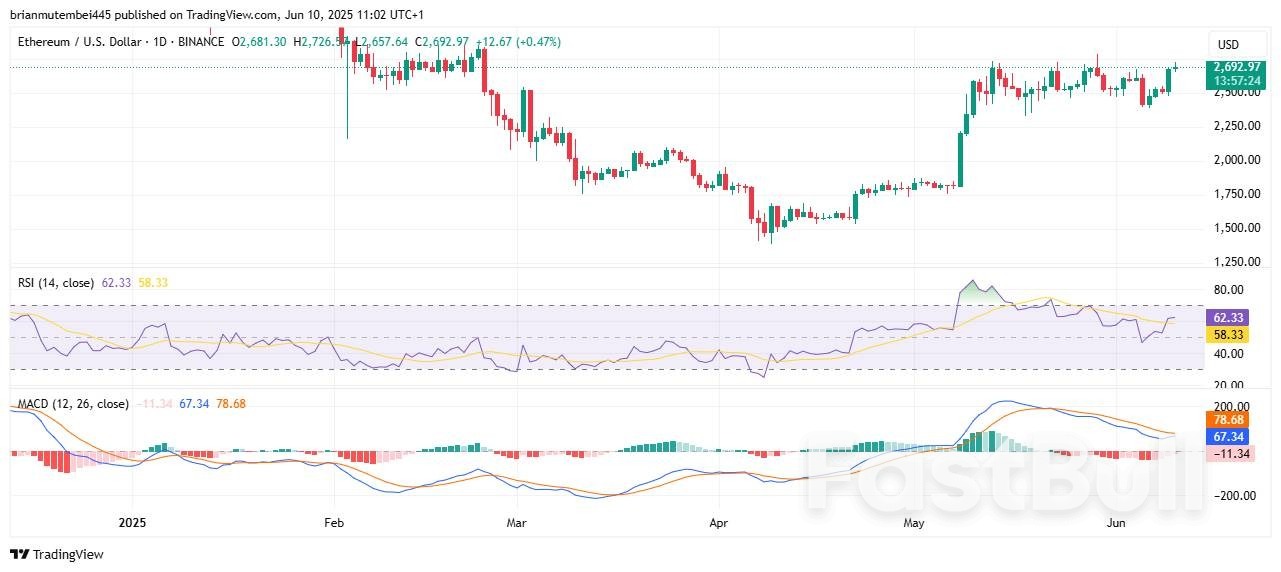The height and width of the screenshot is (572, 1281).
Task: Select the MACD (12, 26, close) indicator label
Action: (73, 404)
